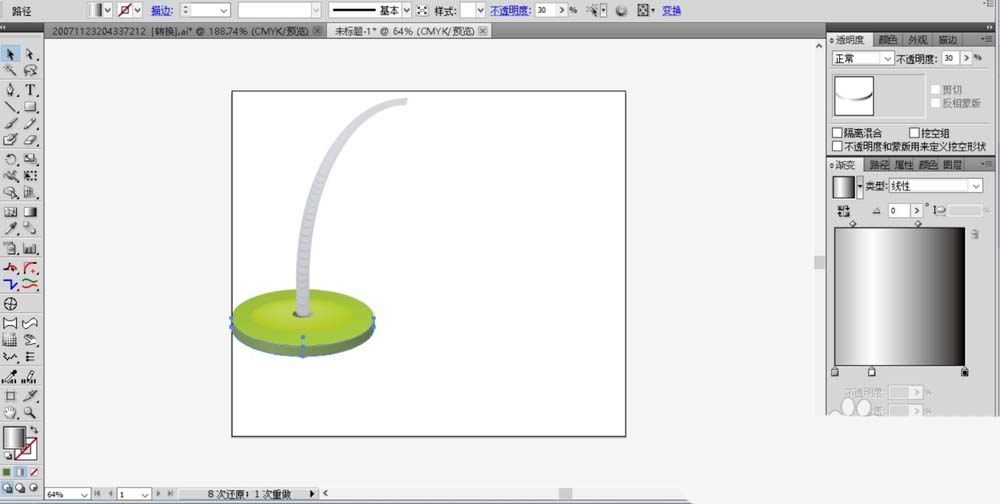Switch to the 属性 panel tab
The height and width of the screenshot is (504, 1000).
point(904,165)
